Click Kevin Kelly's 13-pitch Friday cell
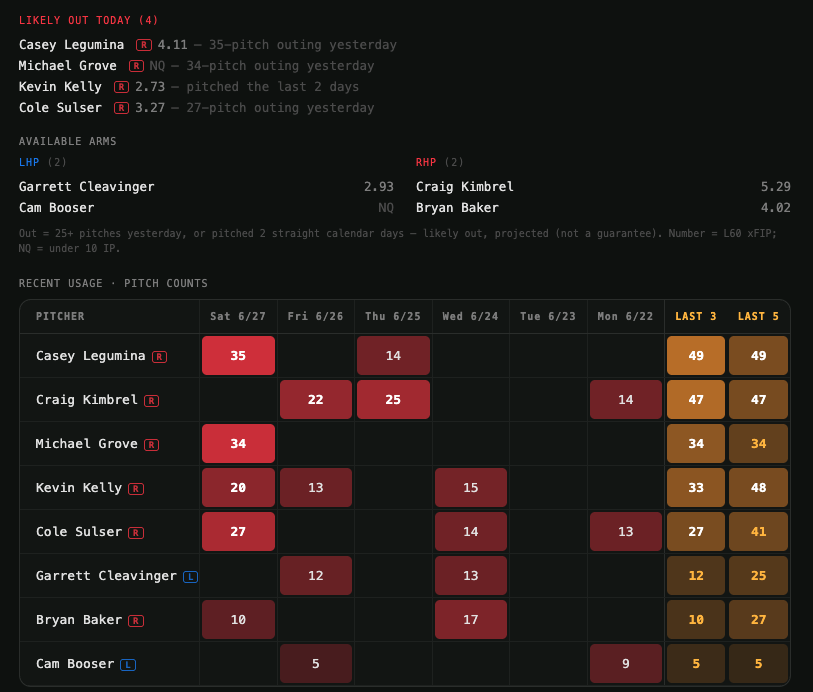This screenshot has width=813, height=692. coord(316,488)
